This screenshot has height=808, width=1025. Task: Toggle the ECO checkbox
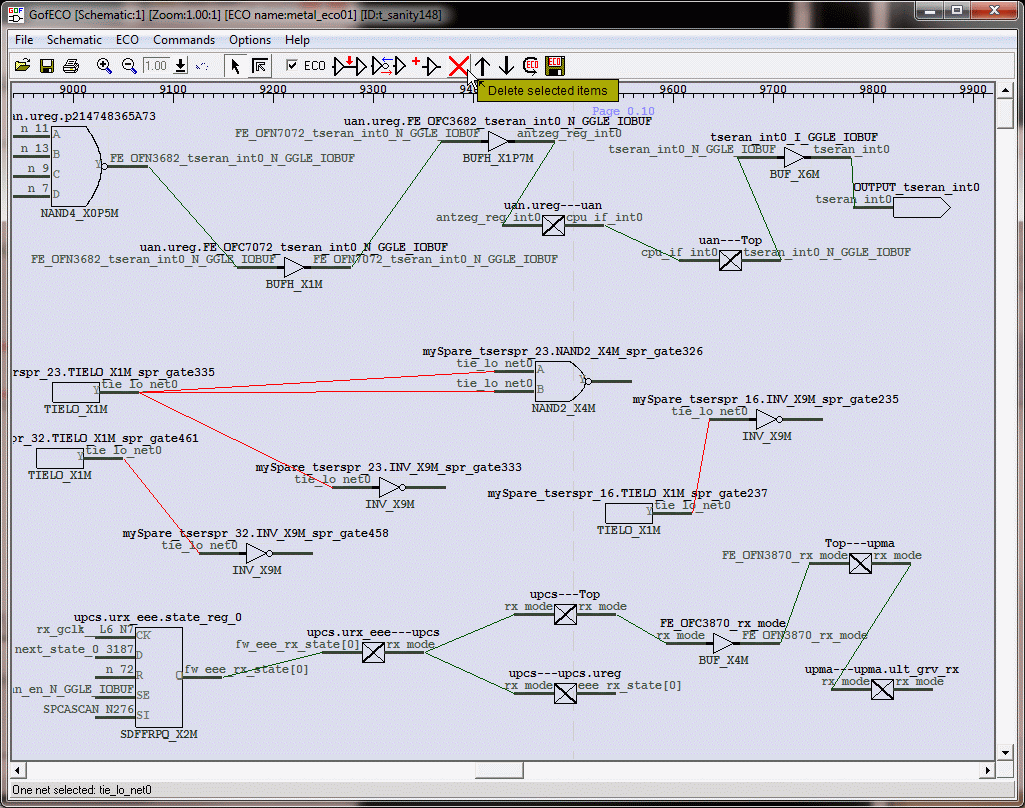pyautogui.click(x=292, y=66)
